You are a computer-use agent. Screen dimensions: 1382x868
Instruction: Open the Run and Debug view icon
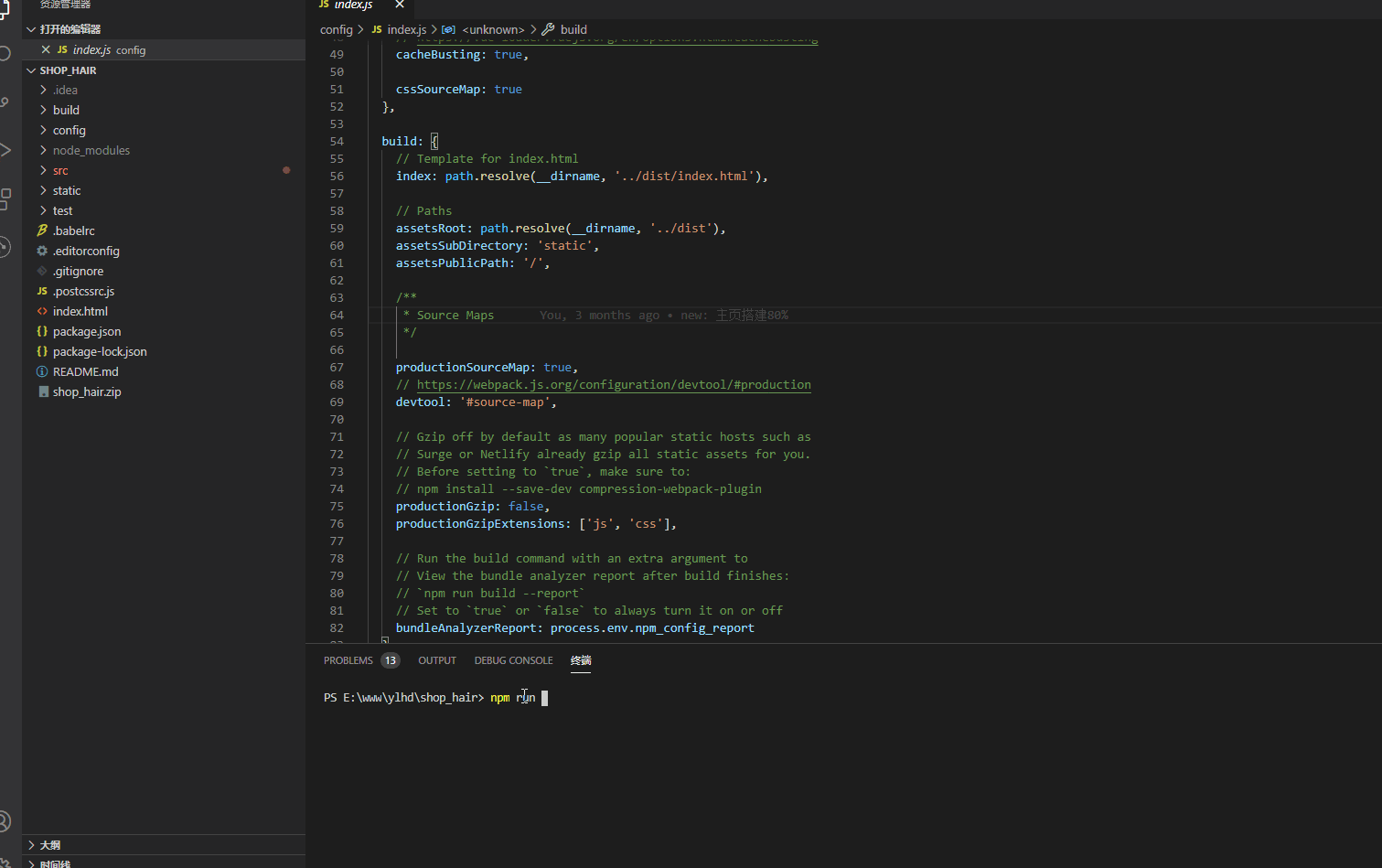click(5, 150)
